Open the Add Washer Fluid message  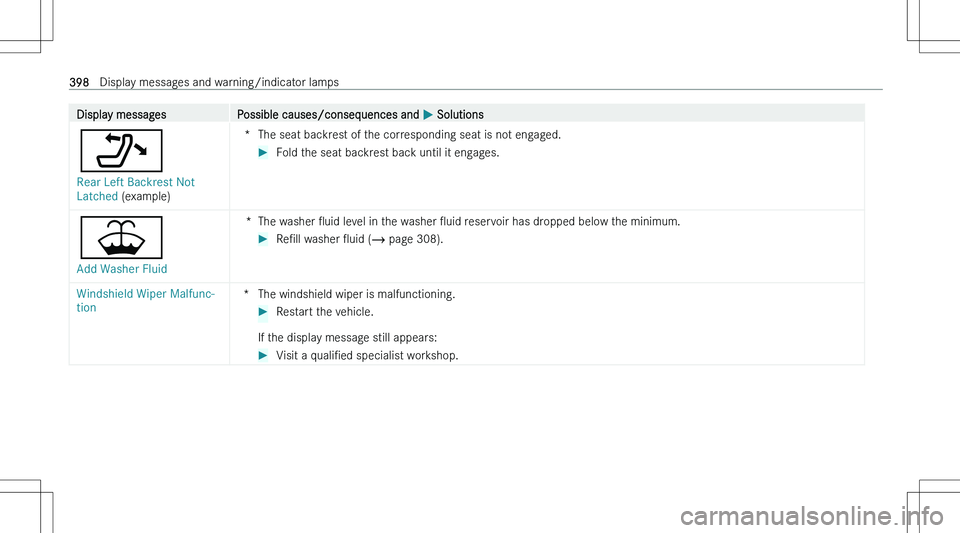pyautogui.click(x=122, y=269)
